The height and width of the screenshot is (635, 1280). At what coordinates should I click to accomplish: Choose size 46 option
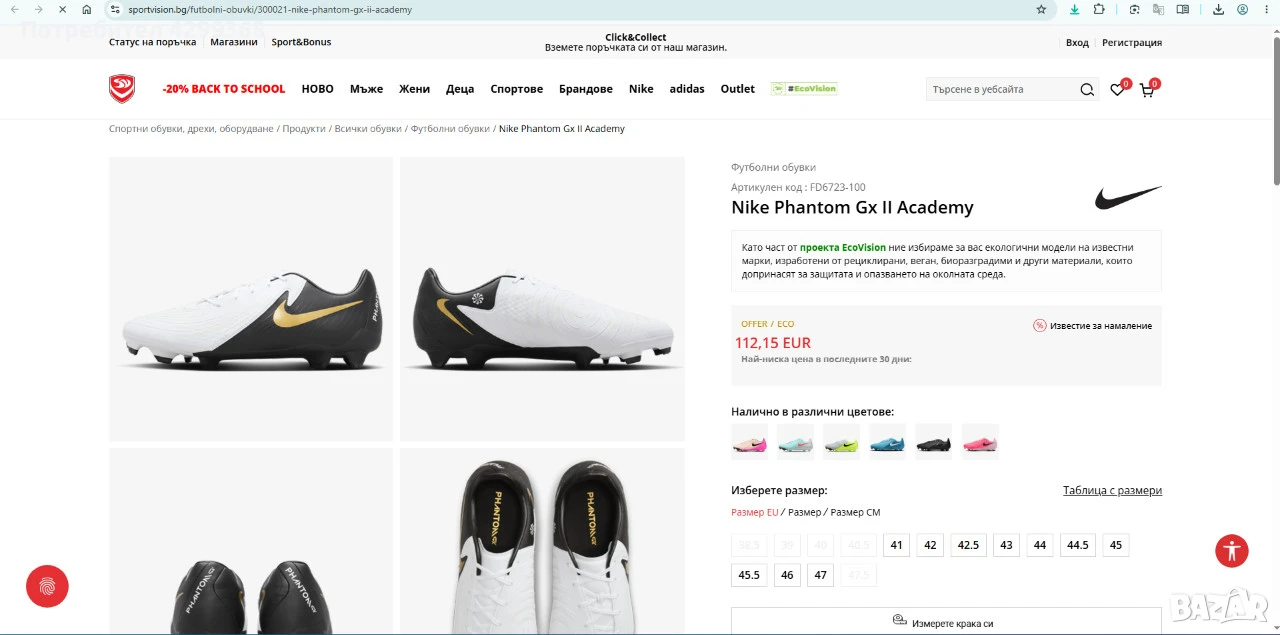(787, 575)
